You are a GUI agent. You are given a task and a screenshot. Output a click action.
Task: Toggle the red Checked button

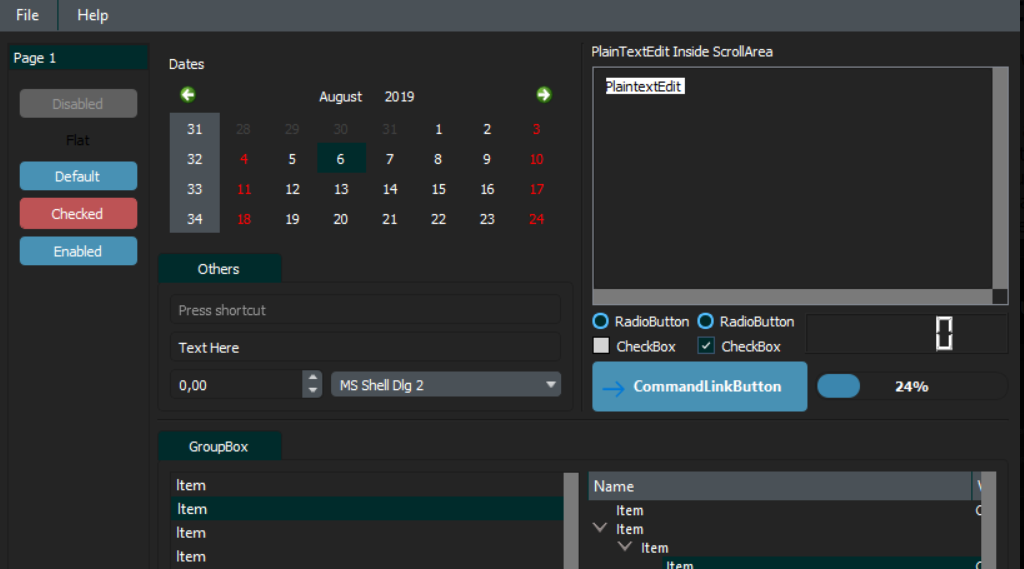pyautogui.click(x=78, y=214)
